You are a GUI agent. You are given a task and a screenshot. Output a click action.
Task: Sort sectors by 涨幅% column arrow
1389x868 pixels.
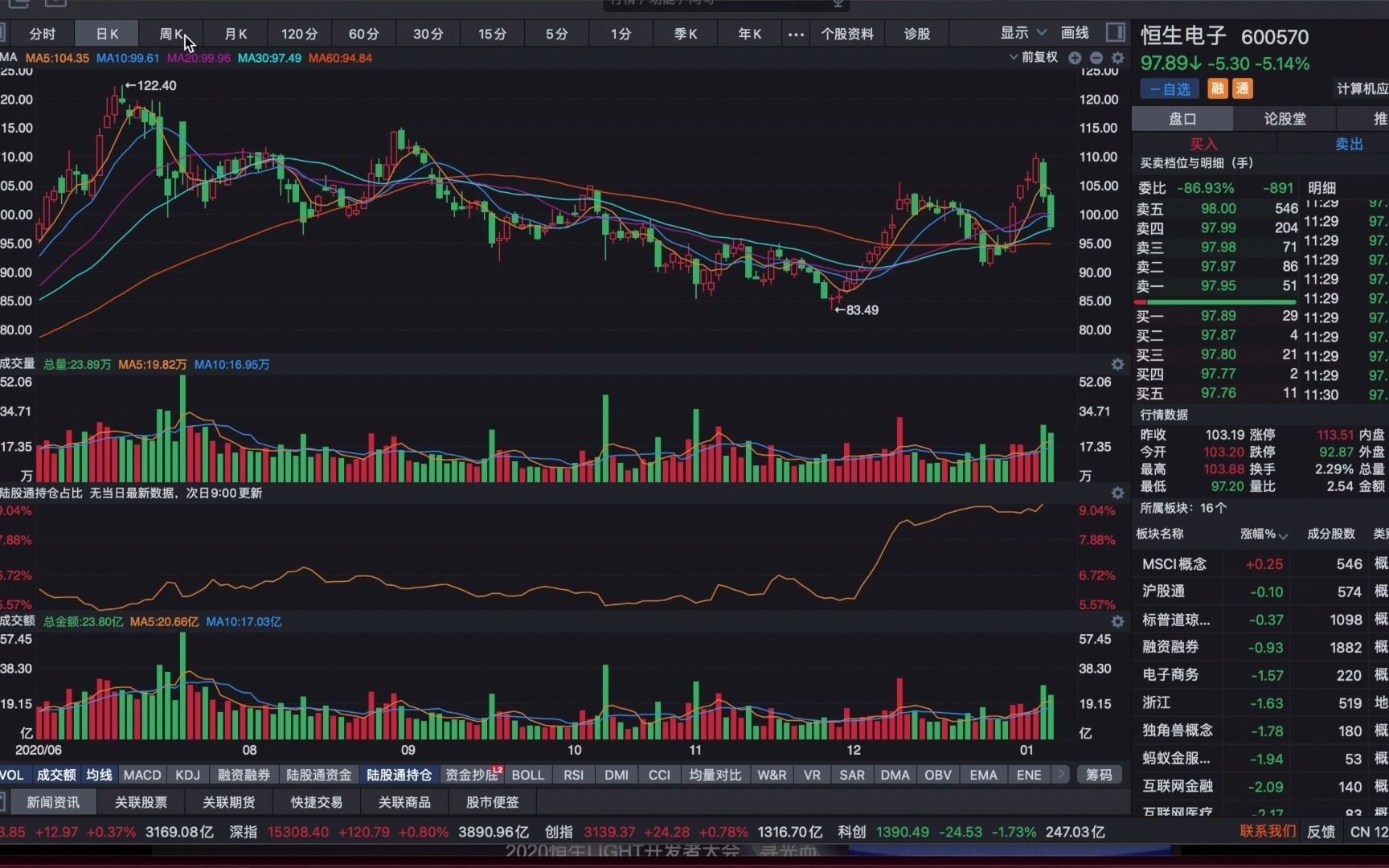point(1284,535)
